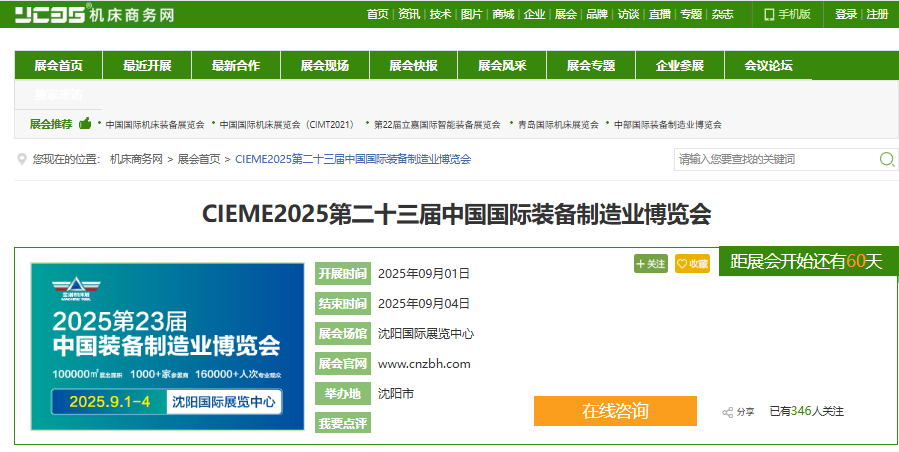This screenshot has height=452, width=899.
Task: Click the www.cnzbh.com website text
Action: click(424, 364)
